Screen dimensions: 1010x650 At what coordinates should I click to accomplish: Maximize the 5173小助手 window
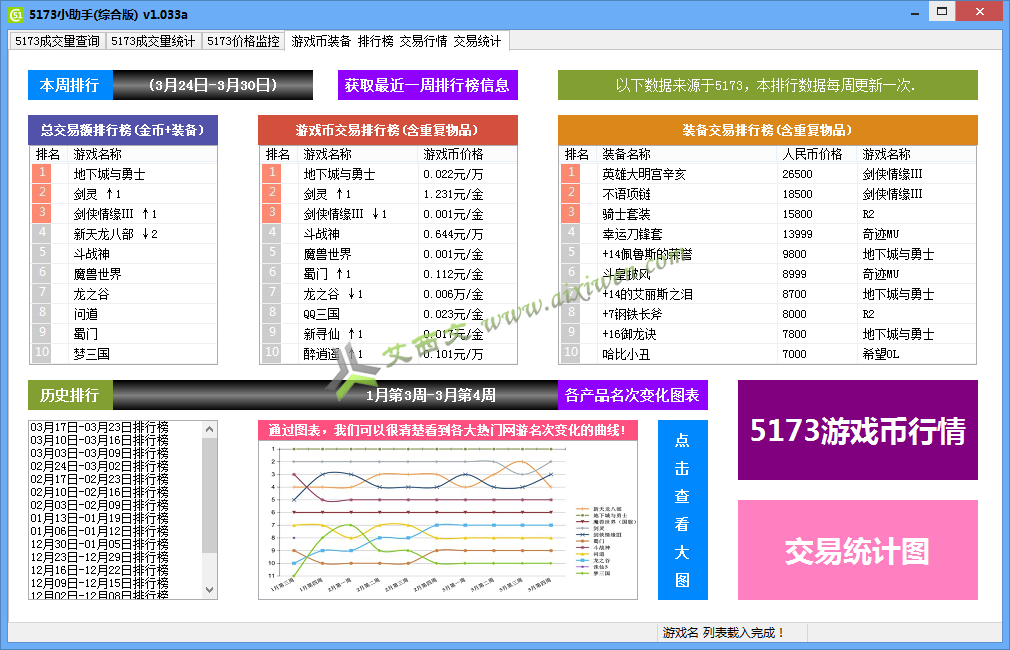[942, 11]
